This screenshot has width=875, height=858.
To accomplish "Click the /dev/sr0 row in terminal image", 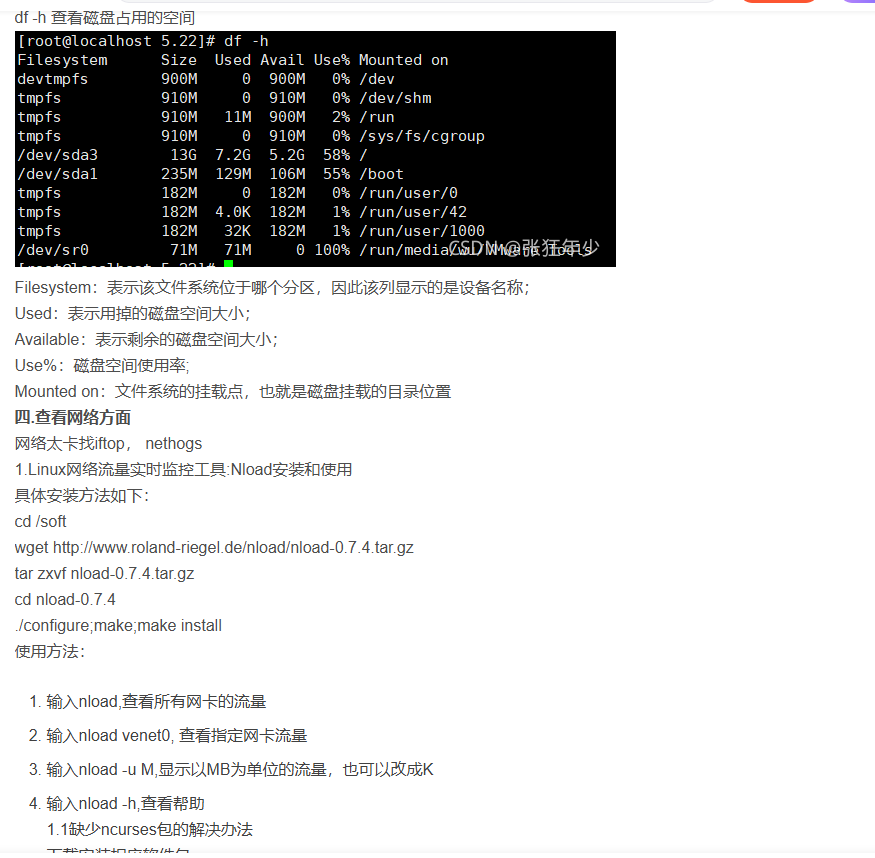I will click(x=307, y=250).
